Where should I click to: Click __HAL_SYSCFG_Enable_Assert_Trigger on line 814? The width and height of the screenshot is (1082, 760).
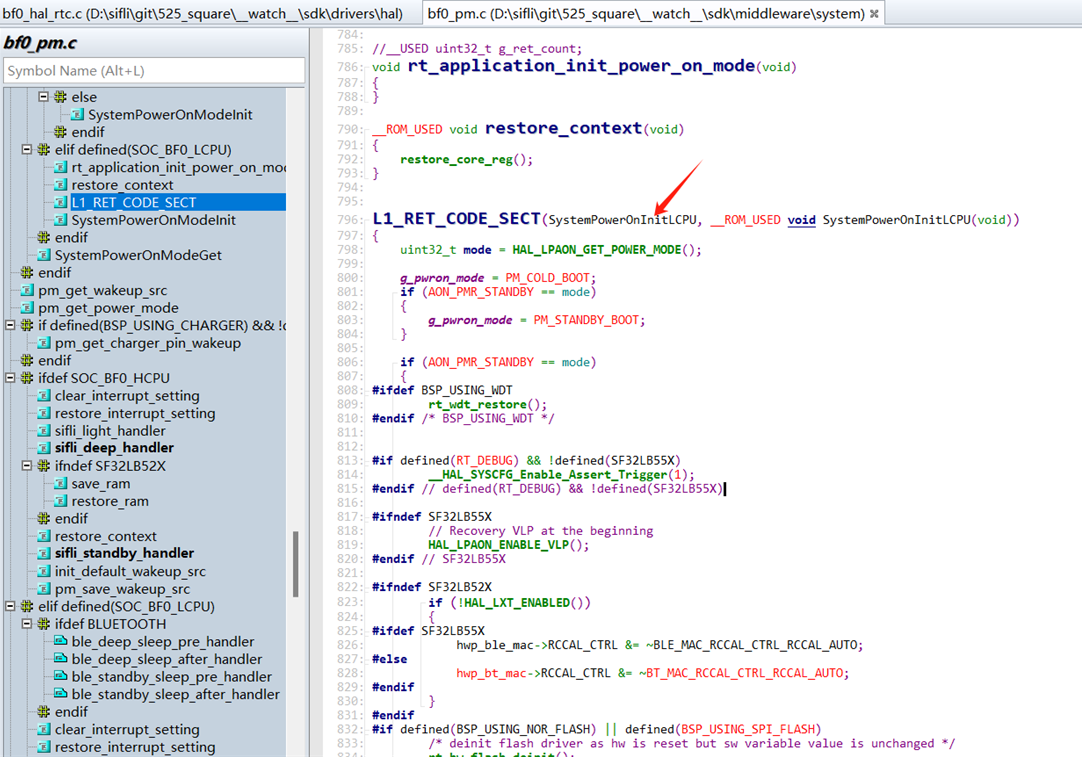(548, 474)
